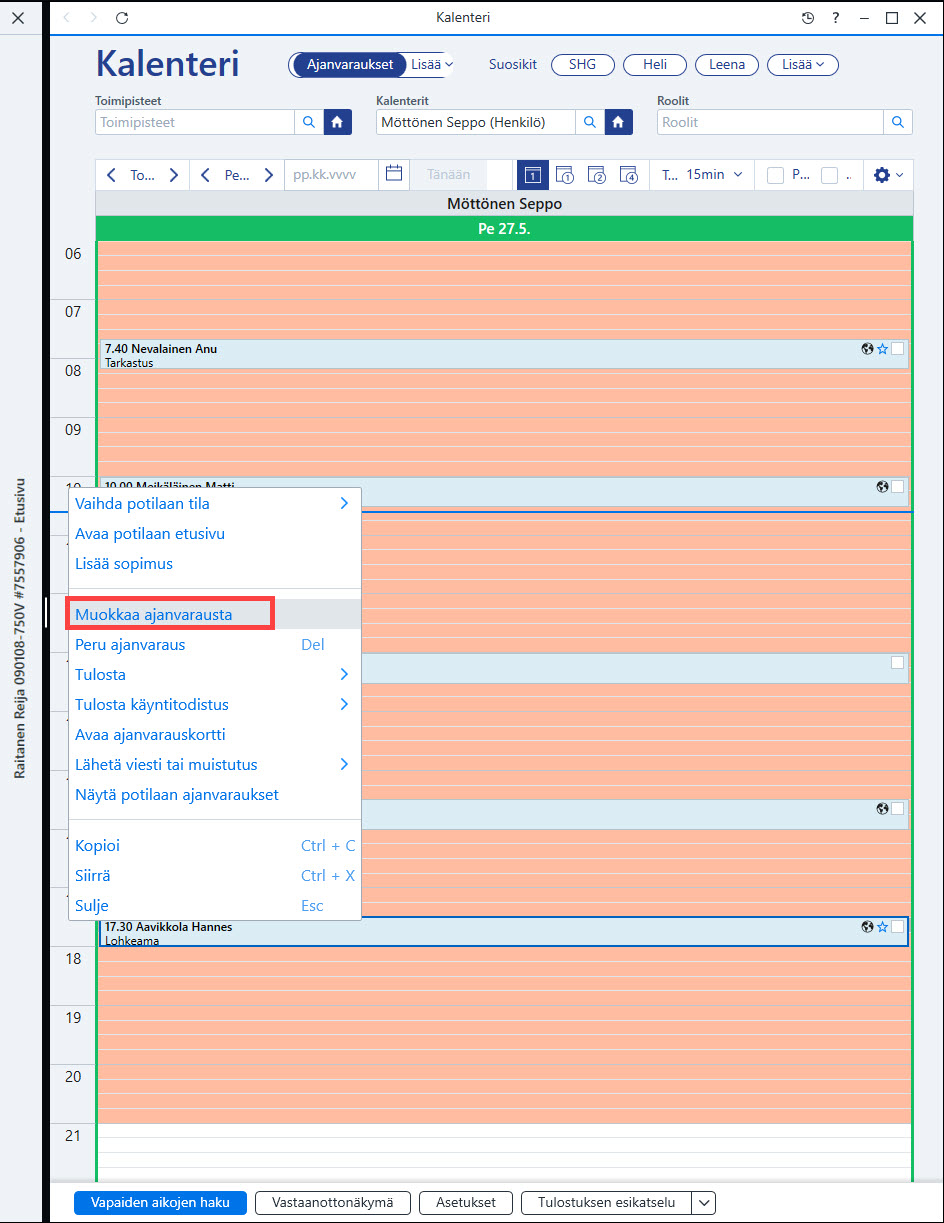This screenshot has width=944, height=1223.
Task: Choose Sulje in context menu
Action: tap(214, 906)
